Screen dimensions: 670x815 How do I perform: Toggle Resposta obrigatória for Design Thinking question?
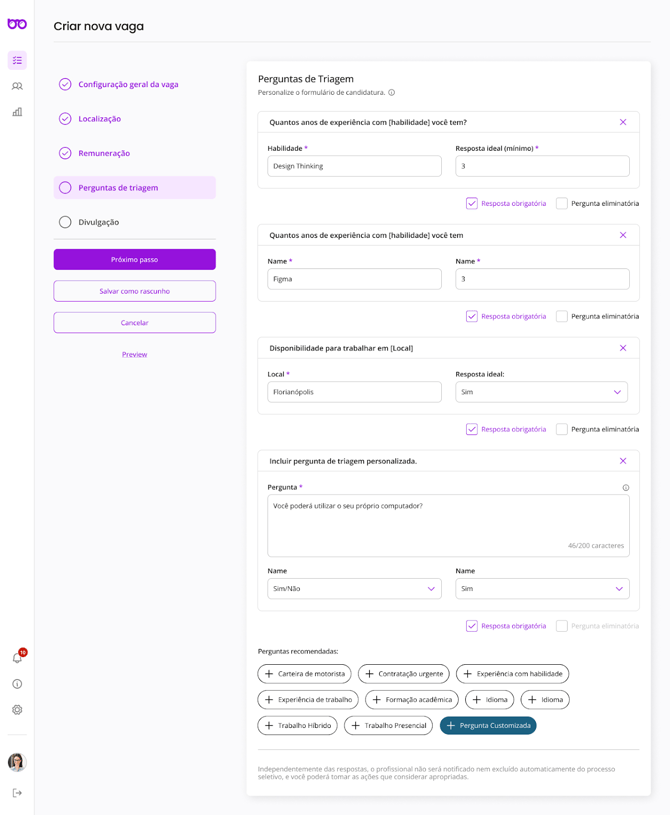[472, 203]
